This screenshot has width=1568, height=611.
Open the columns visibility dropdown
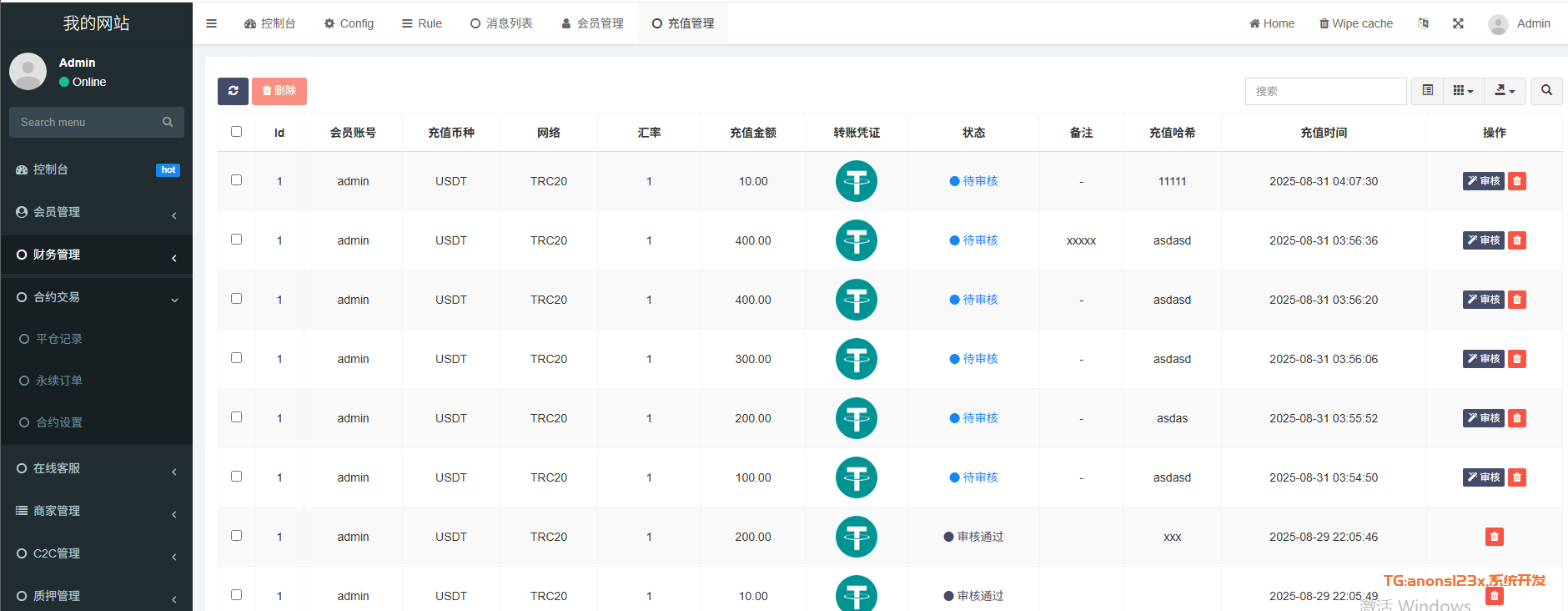click(1463, 91)
